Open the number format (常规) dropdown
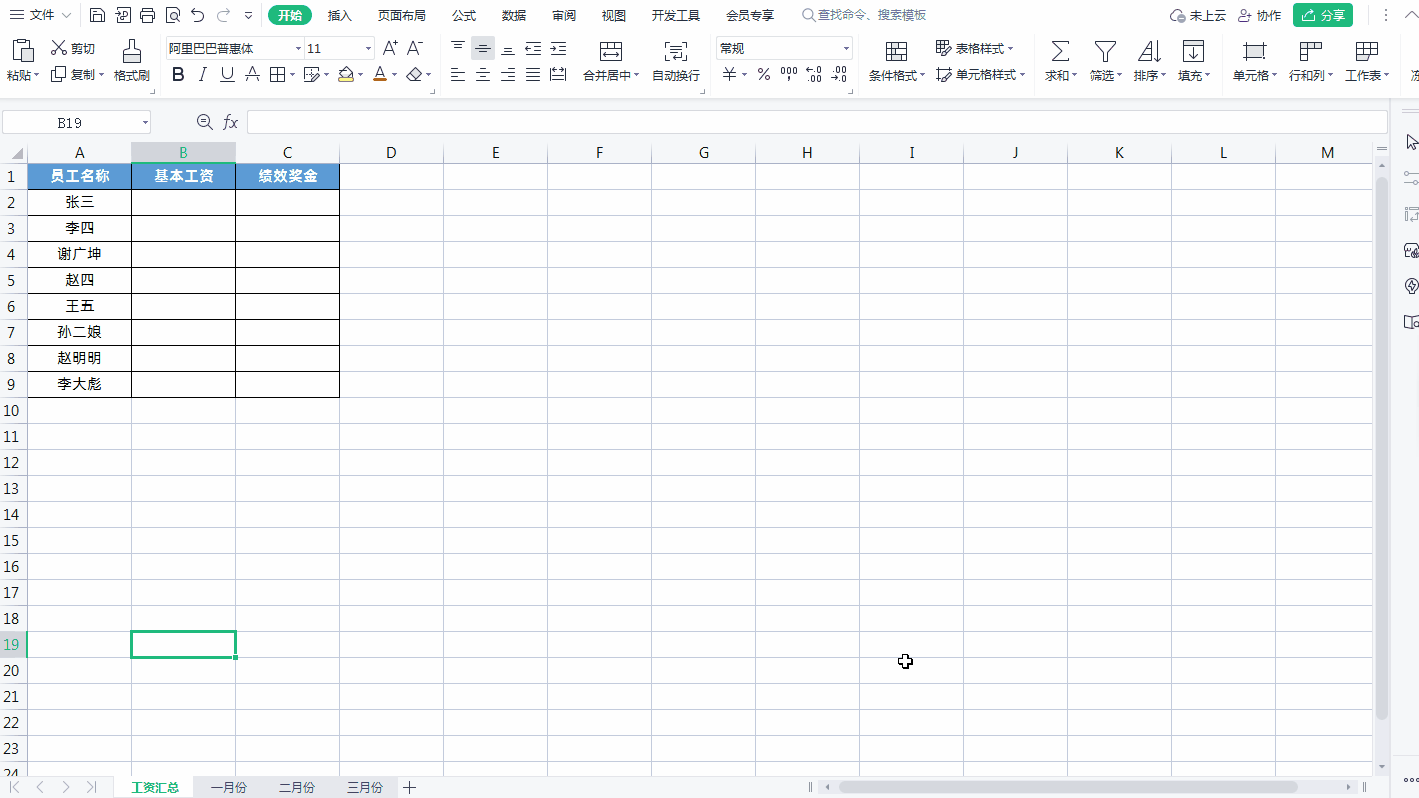This screenshot has width=1419, height=798. [x=846, y=49]
